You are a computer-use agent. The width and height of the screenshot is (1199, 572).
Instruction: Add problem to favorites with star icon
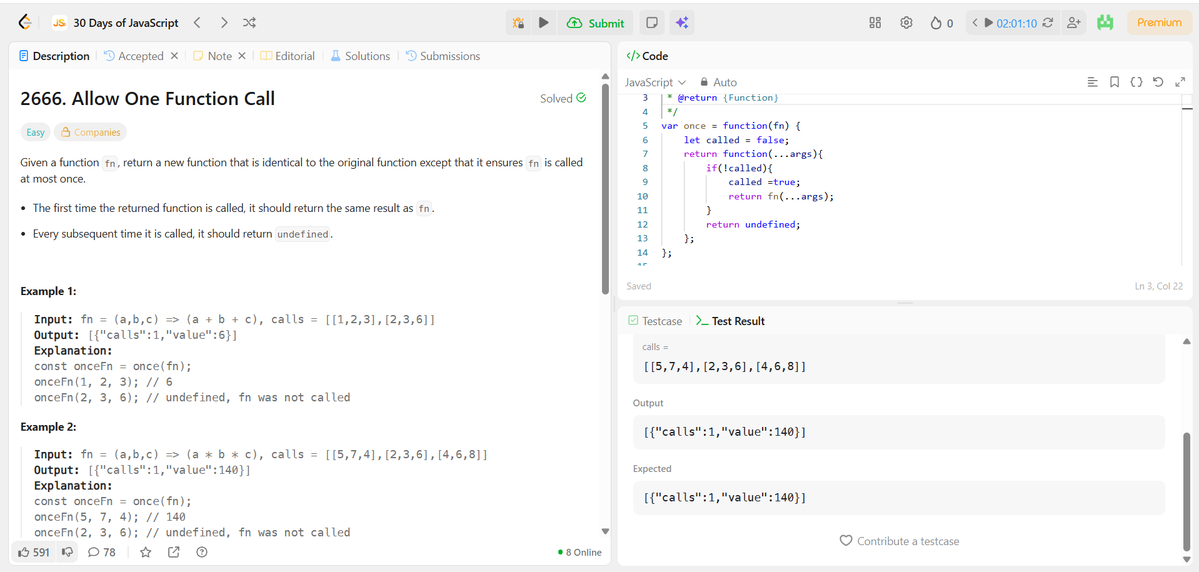pyautogui.click(x=145, y=552)
